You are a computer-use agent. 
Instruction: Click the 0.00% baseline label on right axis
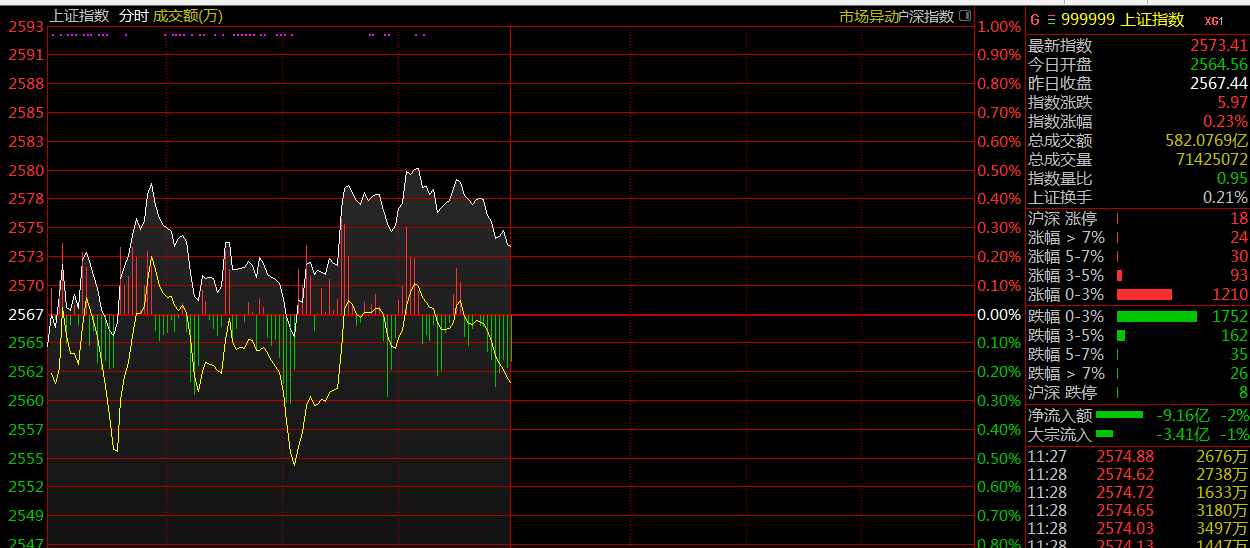point(999,314)
